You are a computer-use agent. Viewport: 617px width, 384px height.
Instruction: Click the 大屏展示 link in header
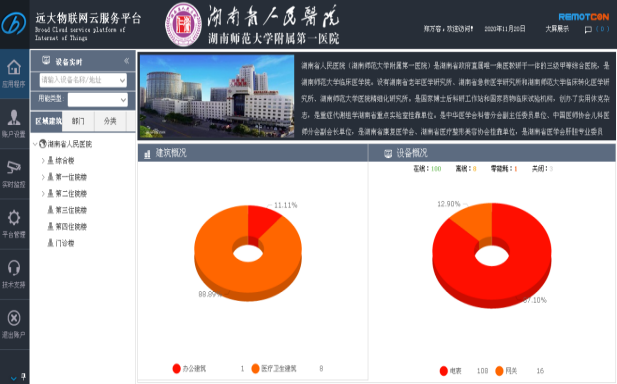(x=557, y=29)
